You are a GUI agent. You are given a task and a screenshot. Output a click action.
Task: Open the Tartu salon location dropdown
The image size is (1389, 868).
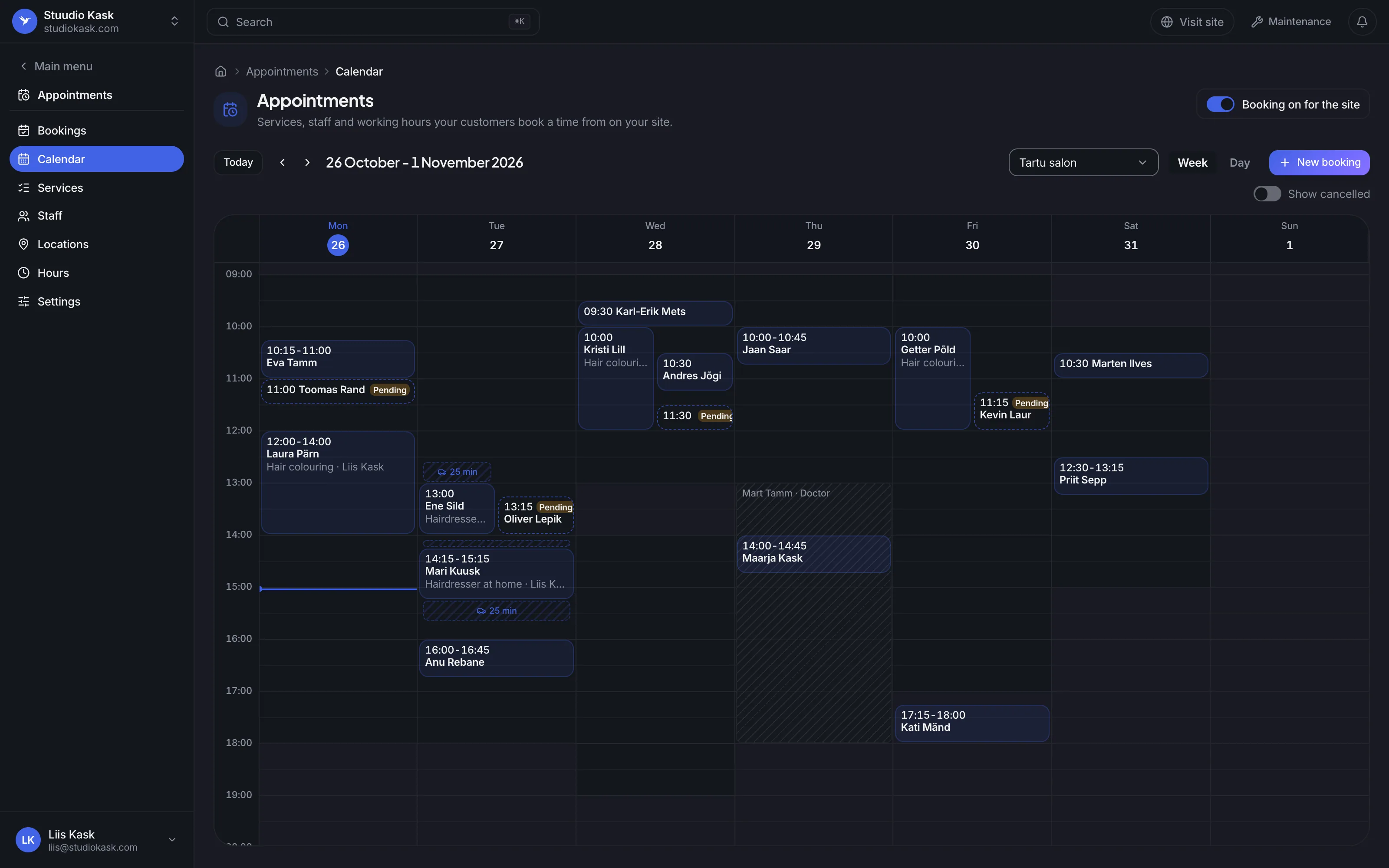(1083, 162)
